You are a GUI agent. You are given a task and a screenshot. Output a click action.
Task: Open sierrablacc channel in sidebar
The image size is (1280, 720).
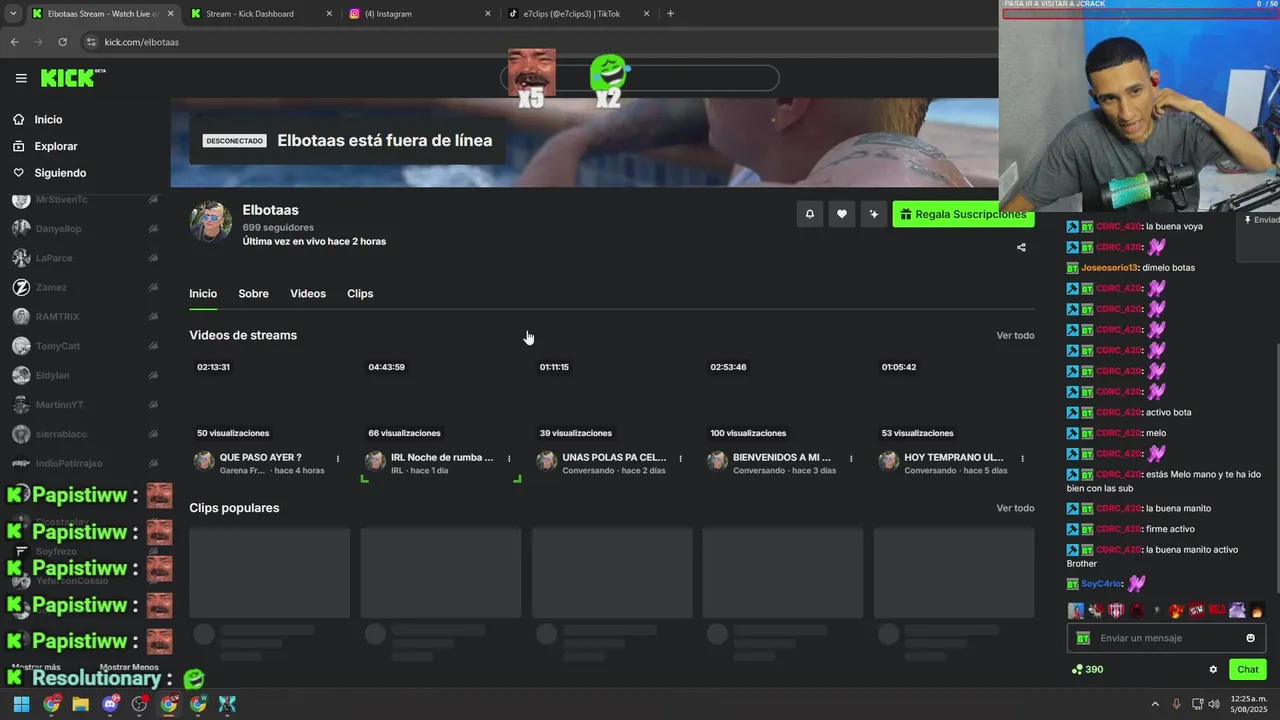pyautogui.click(x=85, y=434)
